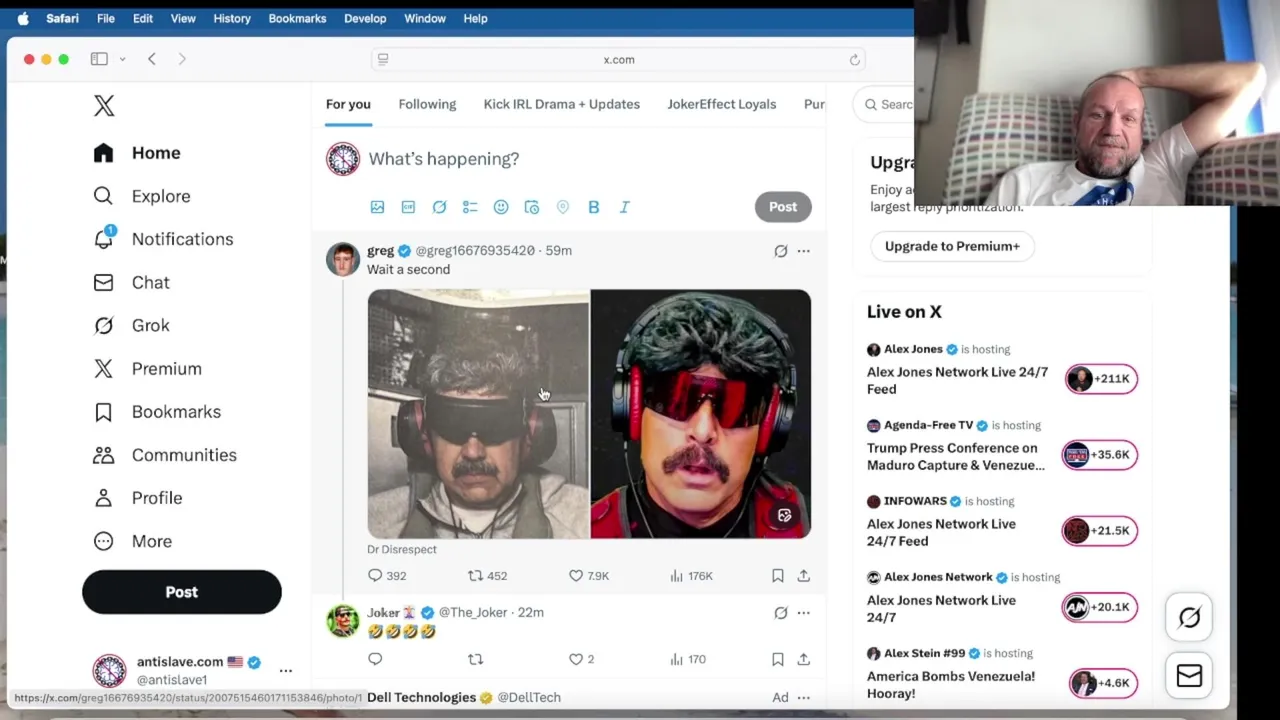Repost The_Joker emoji post
Image resolution: width=1280 pixels, height=720 pixels.
coord(476,659)
